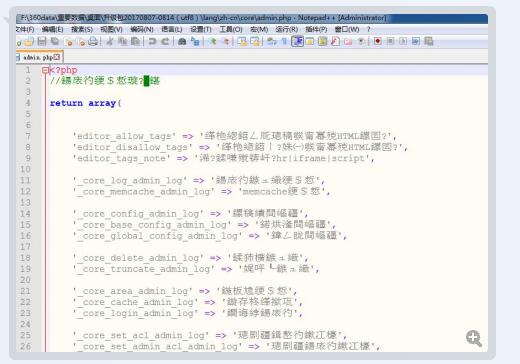Click the Open file folder icon
Image resolution: width=520 pixels, height=364 pixels.
coord(29,41)
